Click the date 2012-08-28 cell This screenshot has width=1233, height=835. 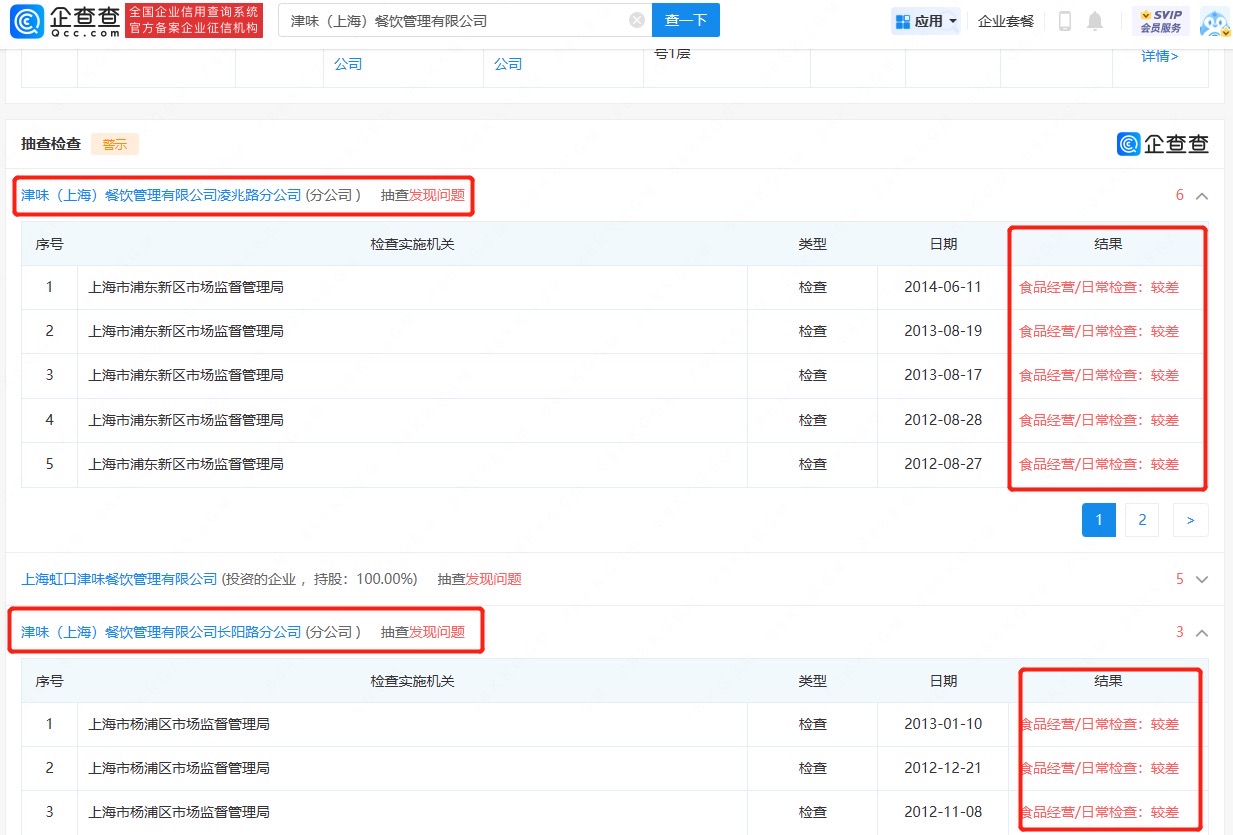tap(943, 420)
